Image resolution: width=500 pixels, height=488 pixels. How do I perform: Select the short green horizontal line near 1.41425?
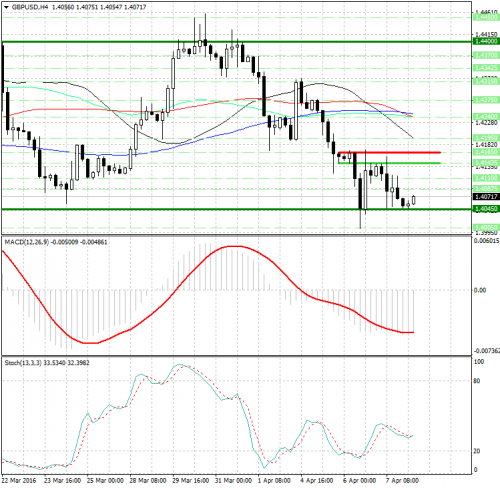pos(389,163)
